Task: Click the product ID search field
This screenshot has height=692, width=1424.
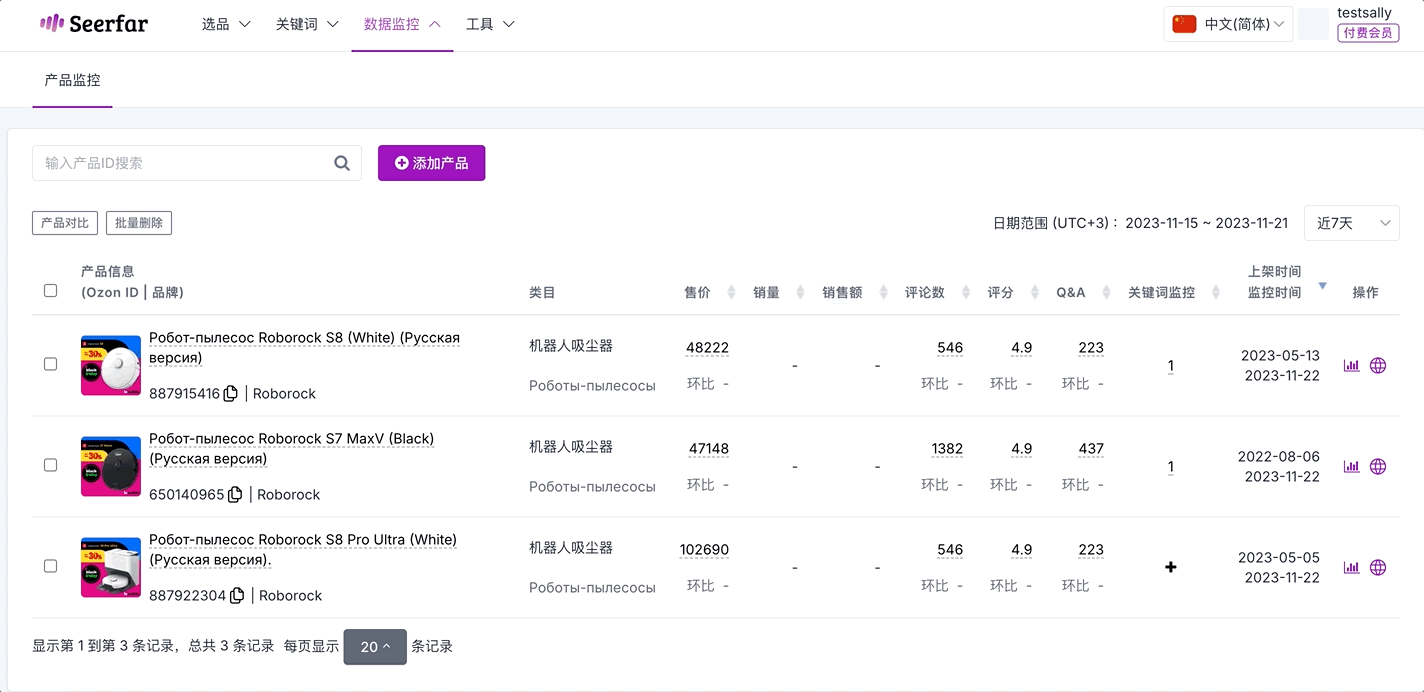Action: point(196,163)
